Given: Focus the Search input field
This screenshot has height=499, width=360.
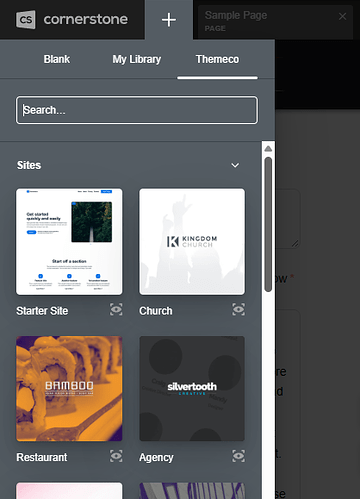Looking at the screenshot, I should tap(137, 110).
